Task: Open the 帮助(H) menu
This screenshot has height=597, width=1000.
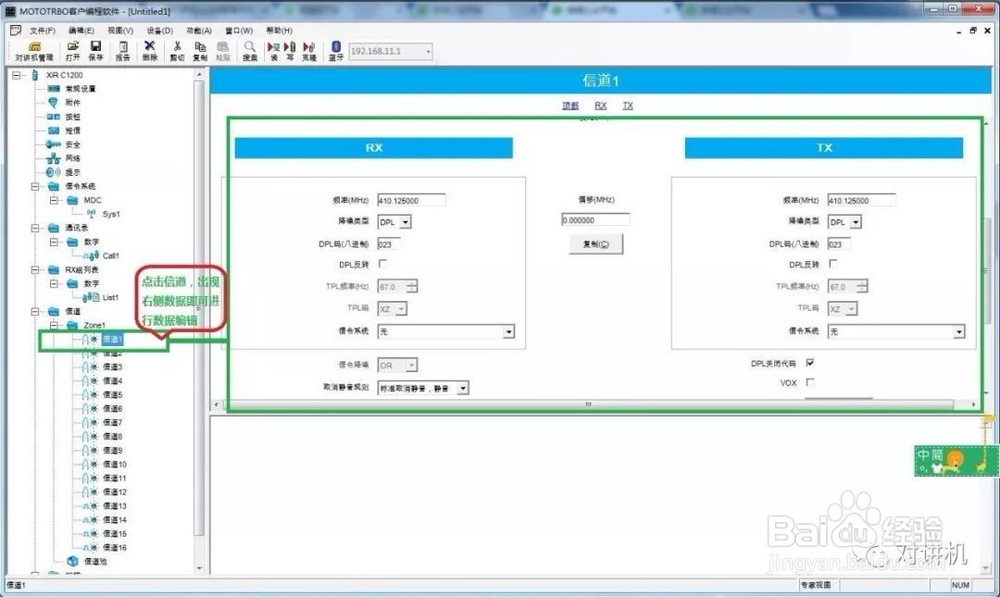Action: pos(279,31)
